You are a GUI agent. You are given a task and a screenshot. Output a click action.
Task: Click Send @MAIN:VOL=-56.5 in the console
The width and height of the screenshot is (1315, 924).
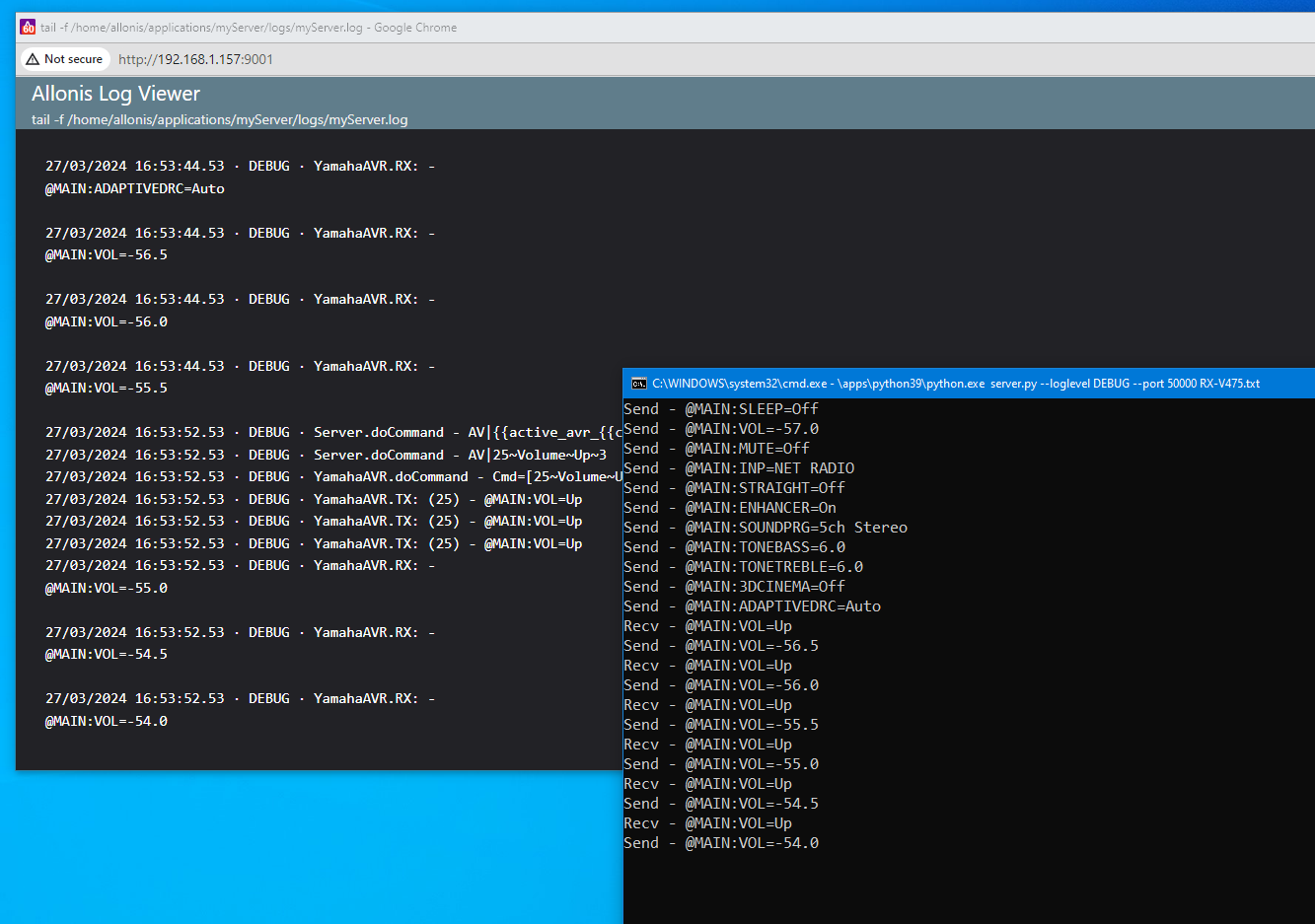click(721, 645)
